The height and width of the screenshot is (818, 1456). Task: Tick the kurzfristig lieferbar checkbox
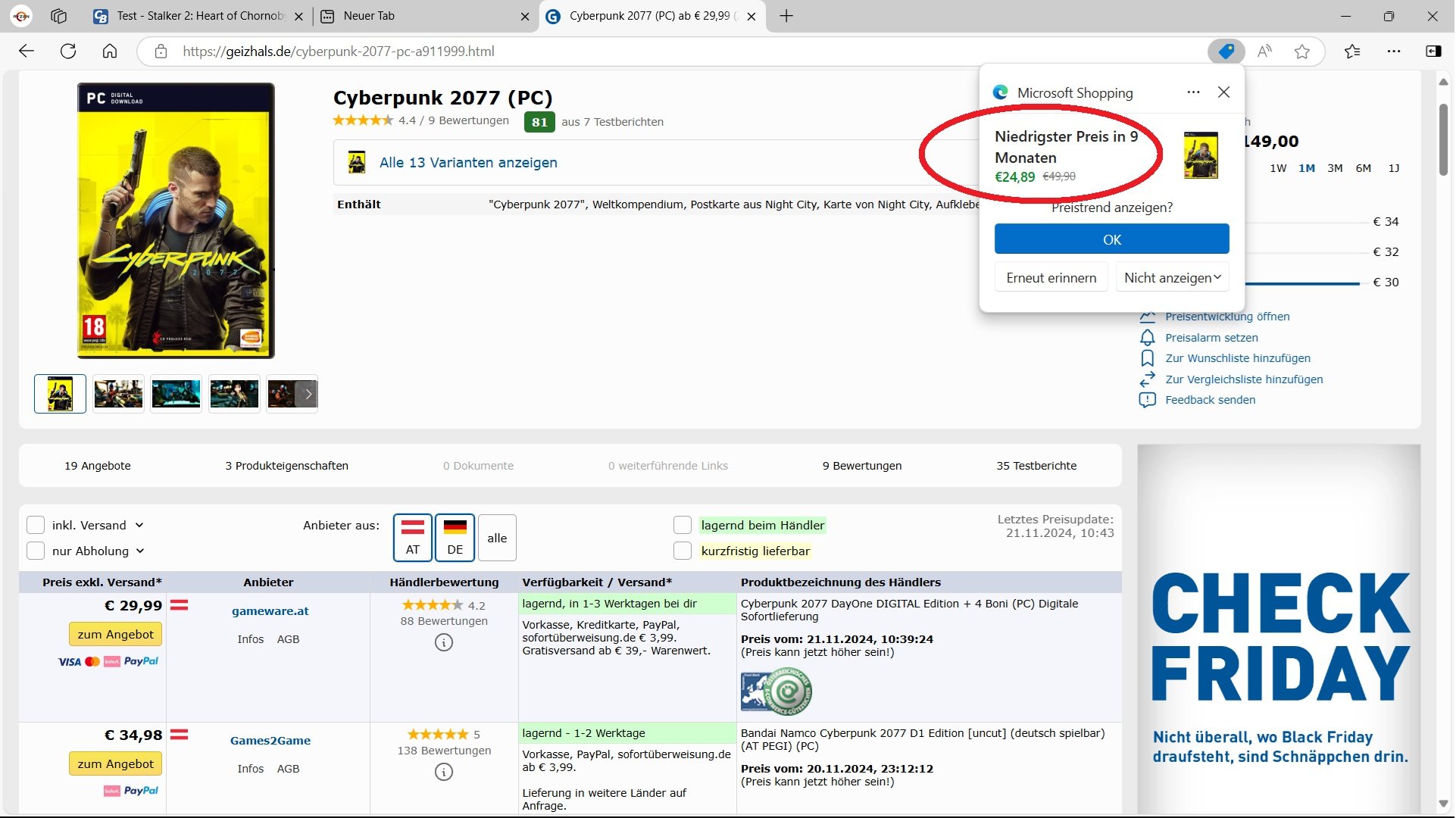point(683,551)
